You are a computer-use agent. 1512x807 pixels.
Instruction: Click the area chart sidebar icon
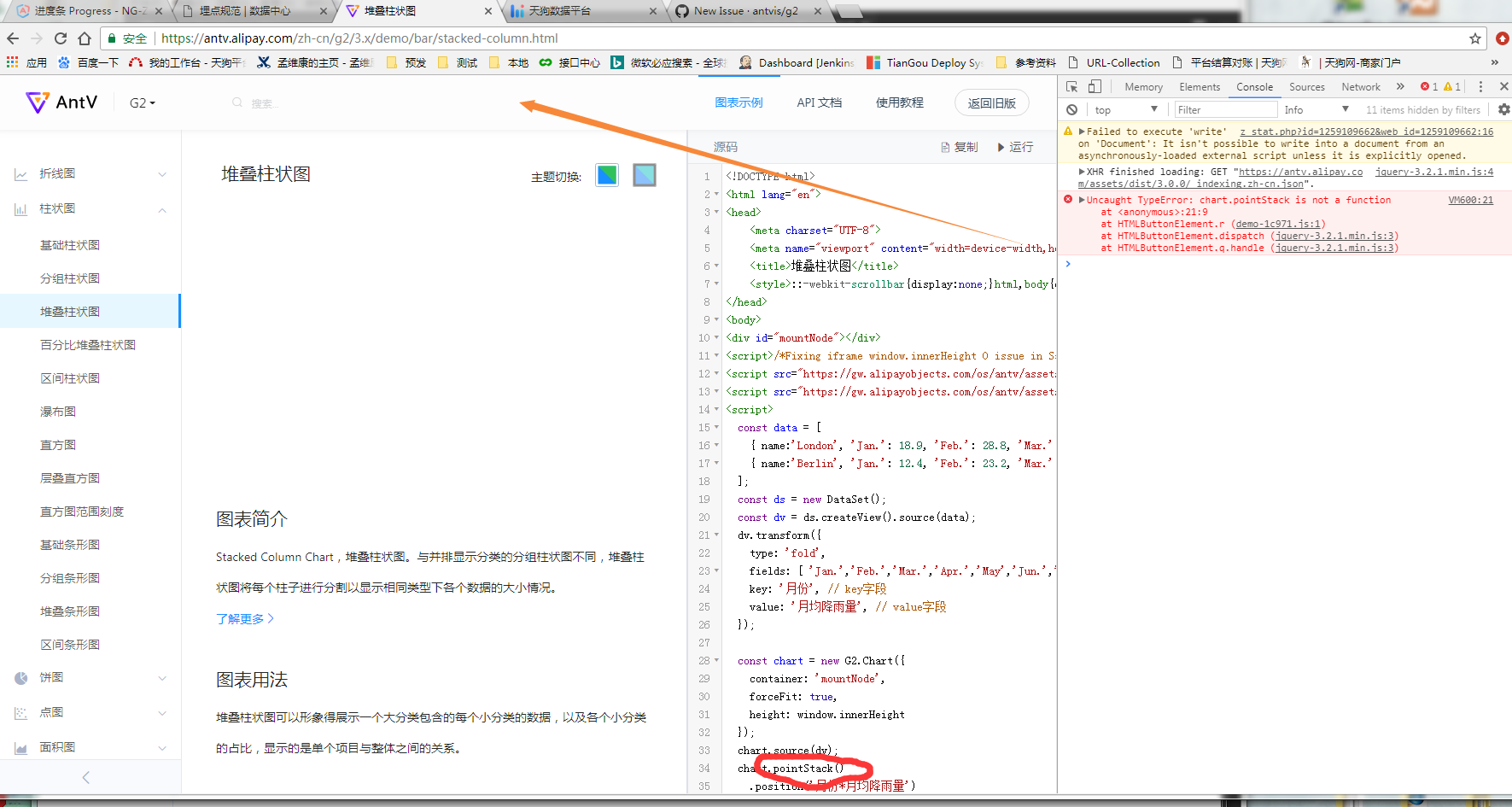click(20, 748)
